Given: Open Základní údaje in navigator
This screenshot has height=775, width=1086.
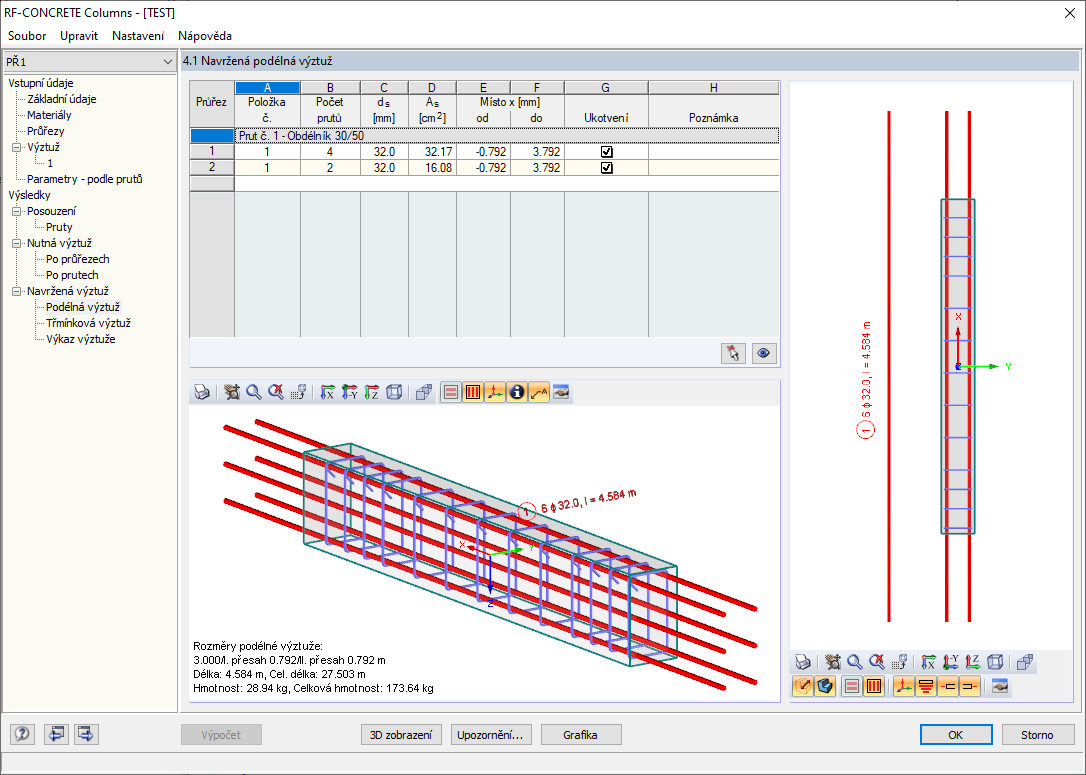Looking at the screenshot, I should click(62, 99).
